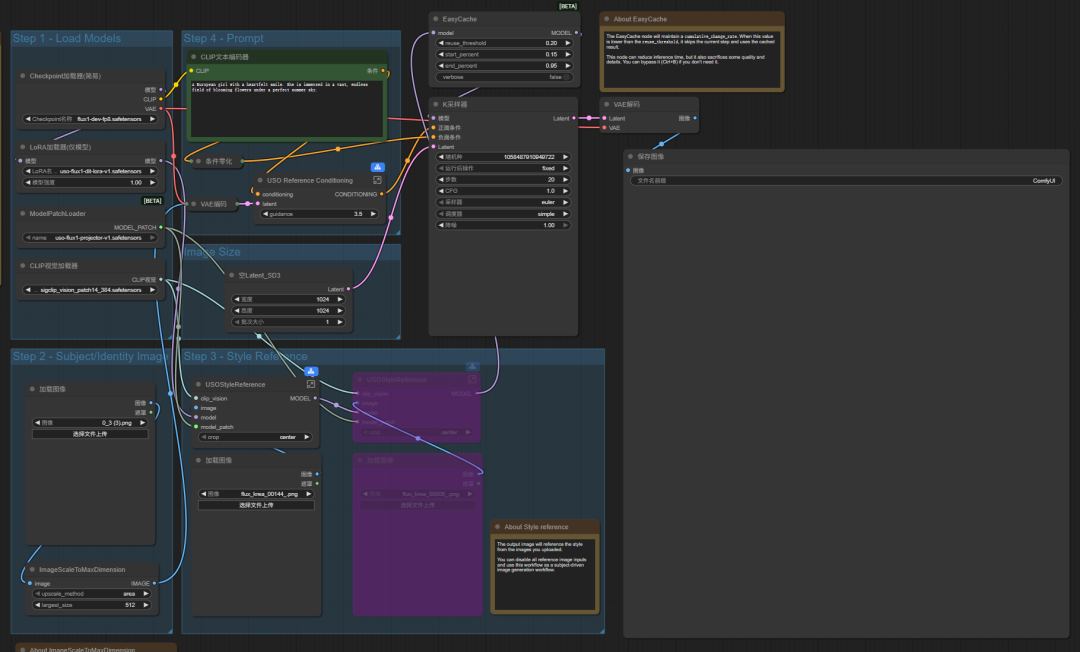Open subgraph via USO Reference Conditioning expand icon
The width and height of the screenshot is (1080, 652).
click(377, 180)
